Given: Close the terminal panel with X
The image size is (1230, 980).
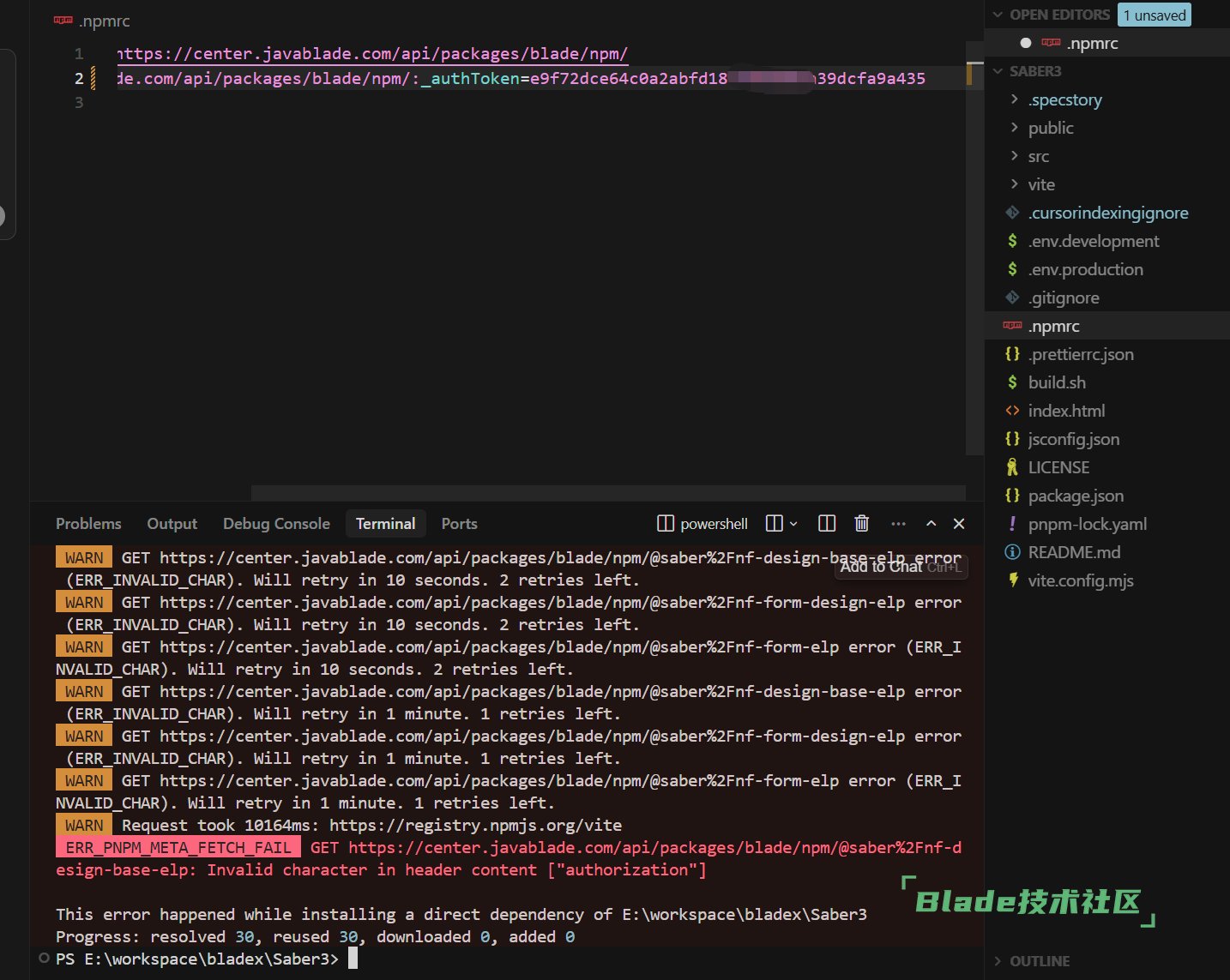Looking at the screenshot, I should (x=959, y=523).
